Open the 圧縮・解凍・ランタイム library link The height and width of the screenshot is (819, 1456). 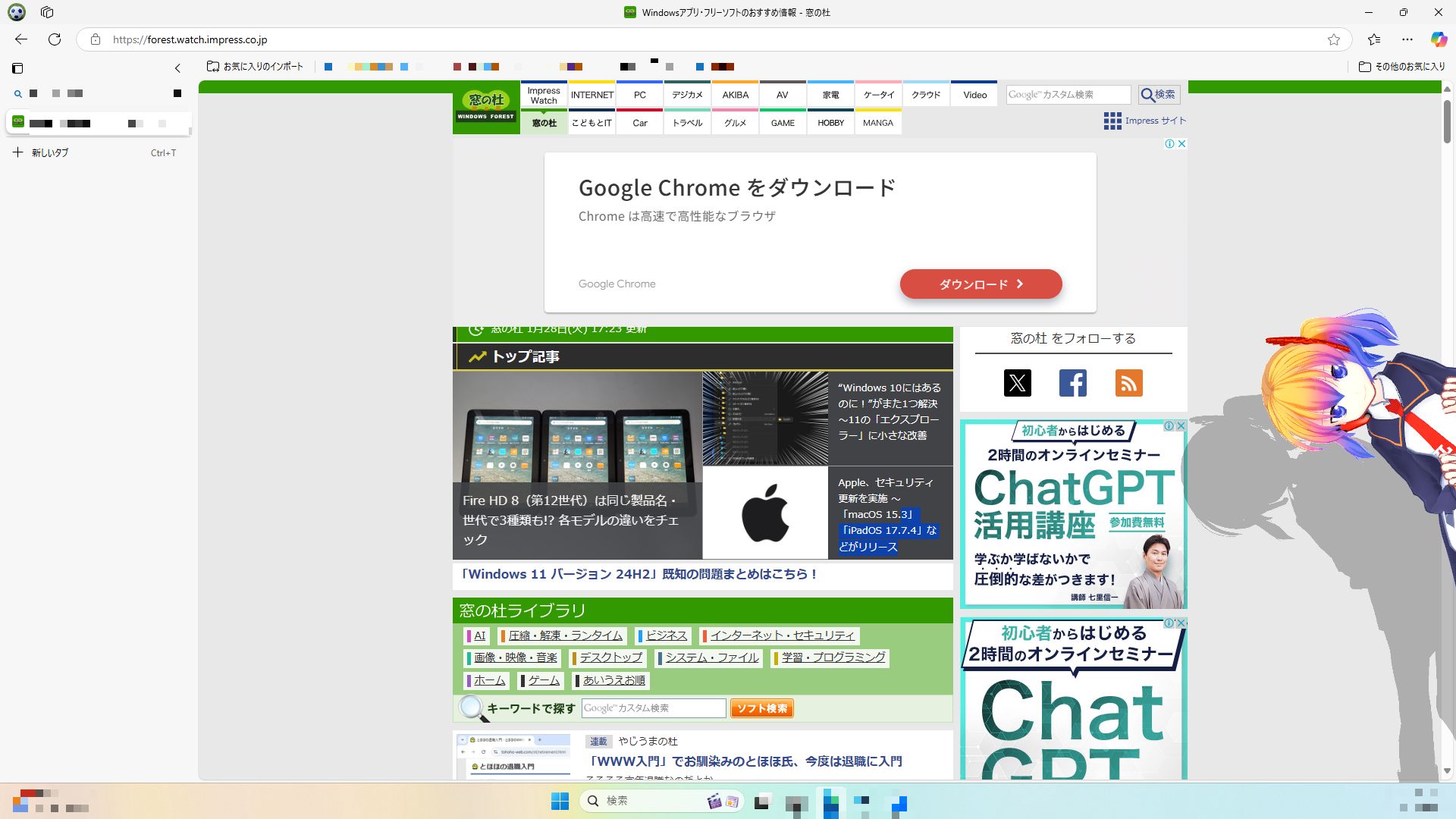point(565,635)
